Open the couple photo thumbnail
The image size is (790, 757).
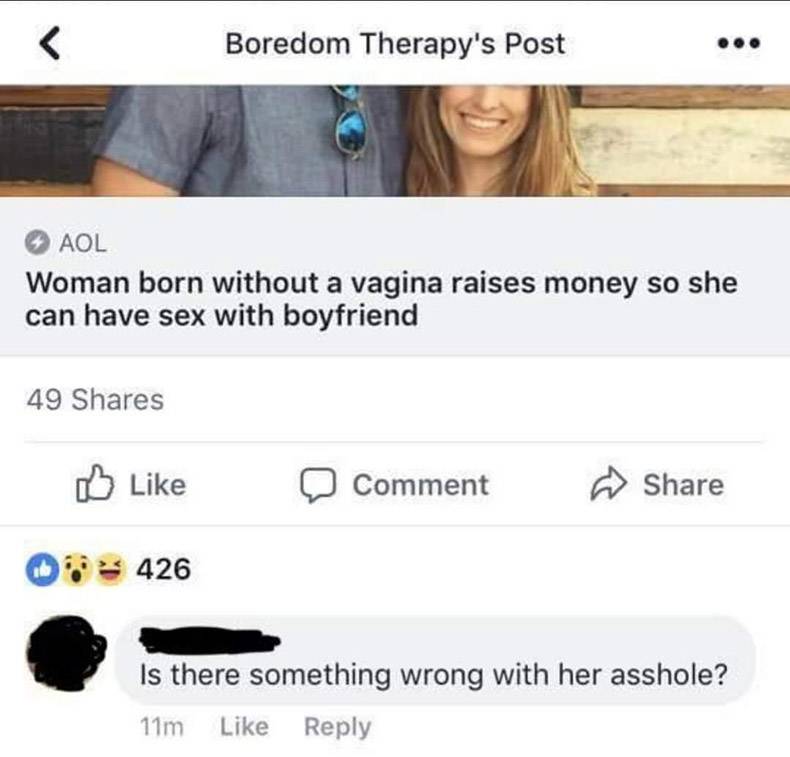395,141
